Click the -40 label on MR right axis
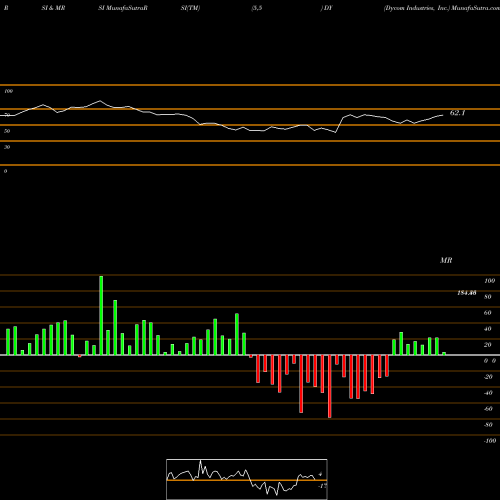 [x=488, y=393]
